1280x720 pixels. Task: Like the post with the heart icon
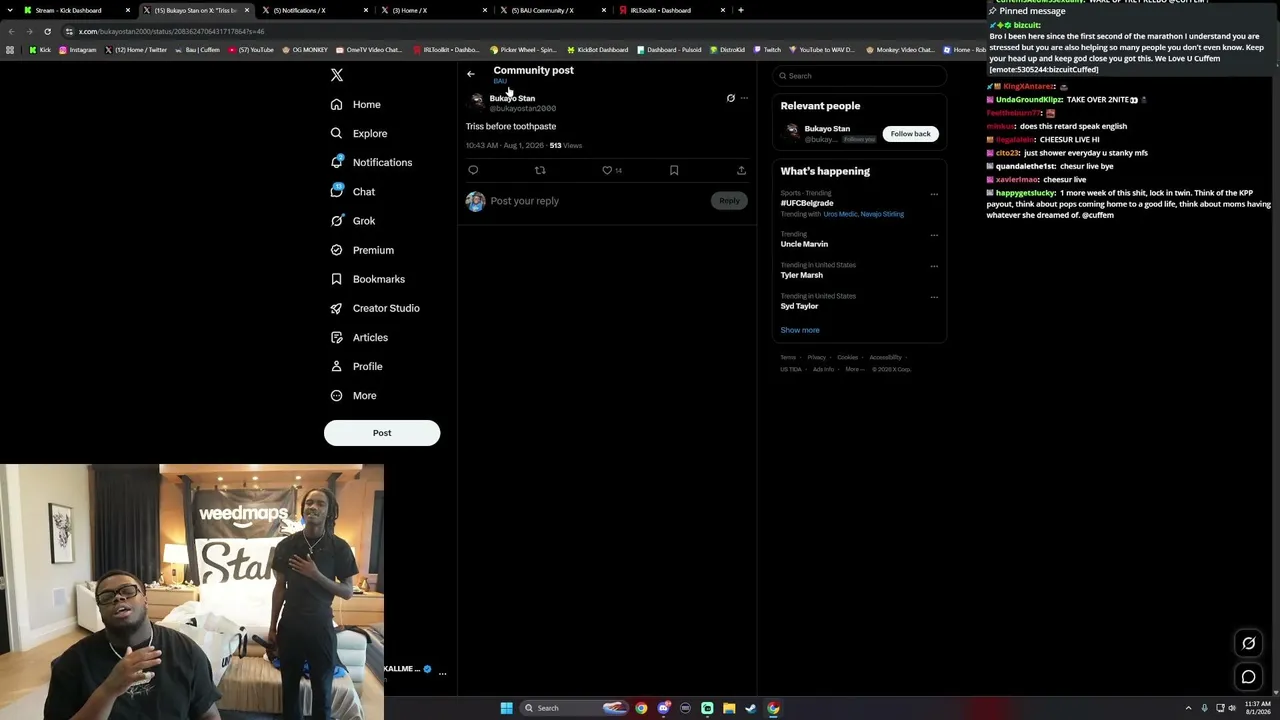[607, 170]
